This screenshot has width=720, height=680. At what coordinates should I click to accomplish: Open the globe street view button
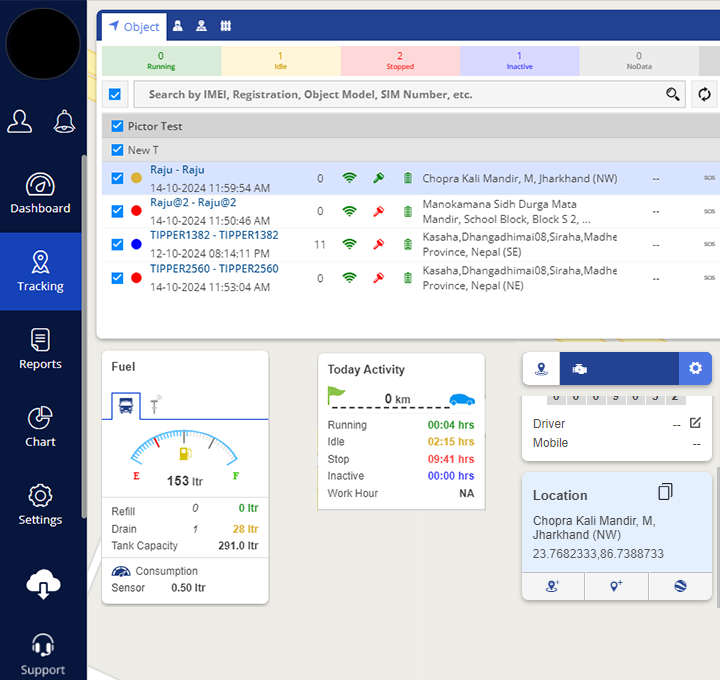tap(680, 586)
